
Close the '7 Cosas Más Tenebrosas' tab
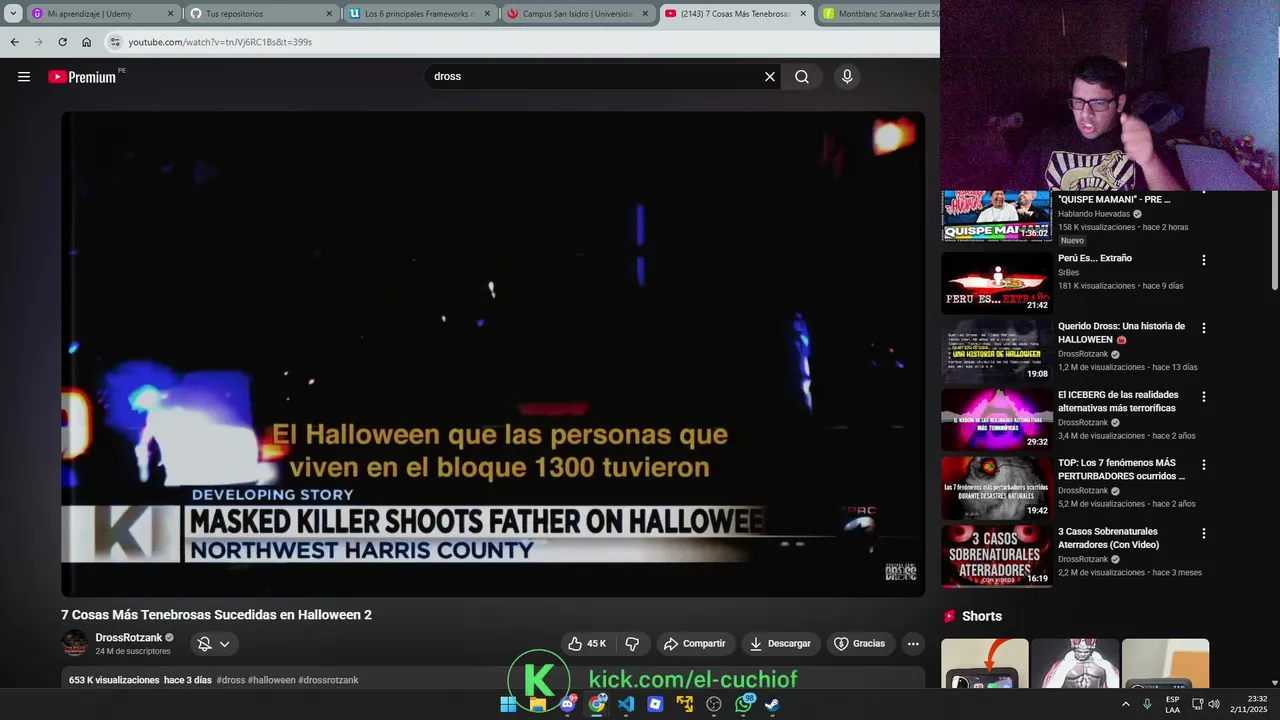(x=803, y=14)
